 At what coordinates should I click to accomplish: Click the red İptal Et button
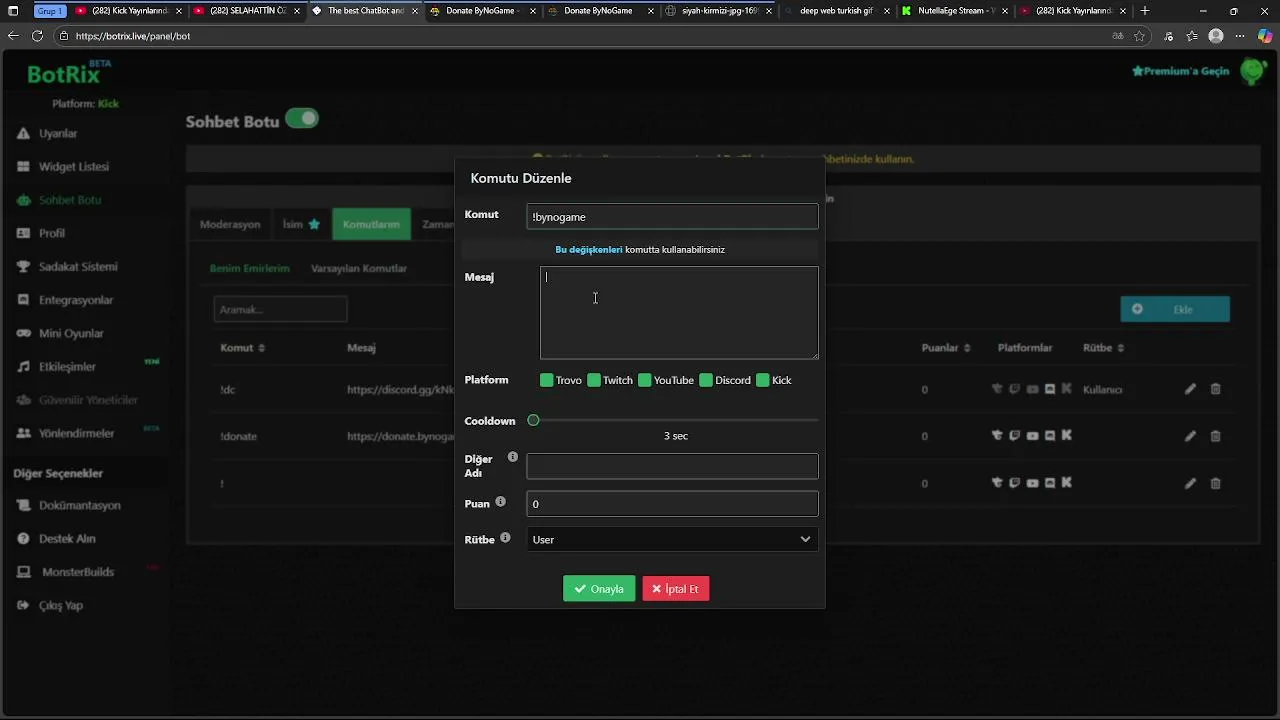pyautogui.click(x=676, y=589)
